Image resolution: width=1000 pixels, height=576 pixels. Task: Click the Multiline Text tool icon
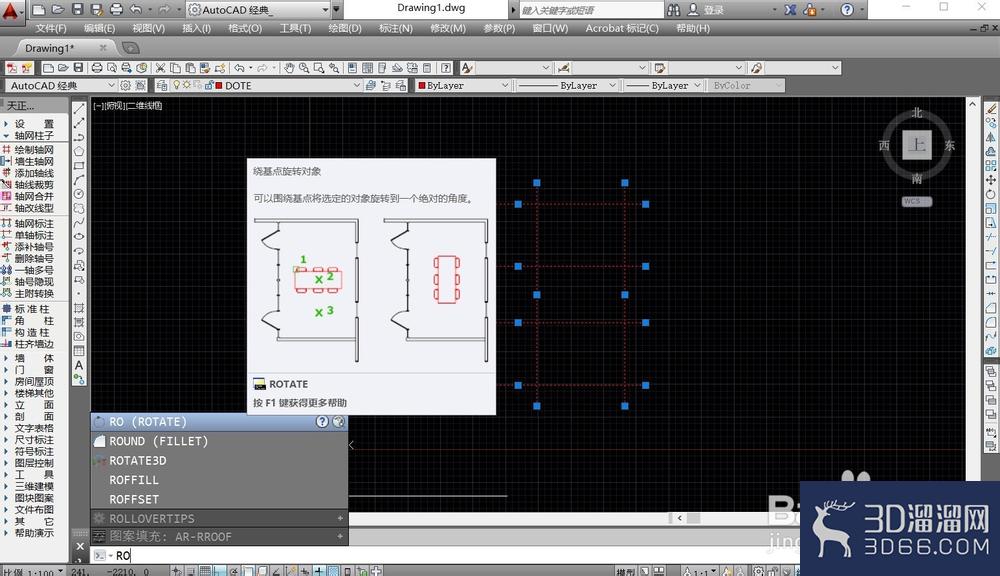(x=79, y=365)
